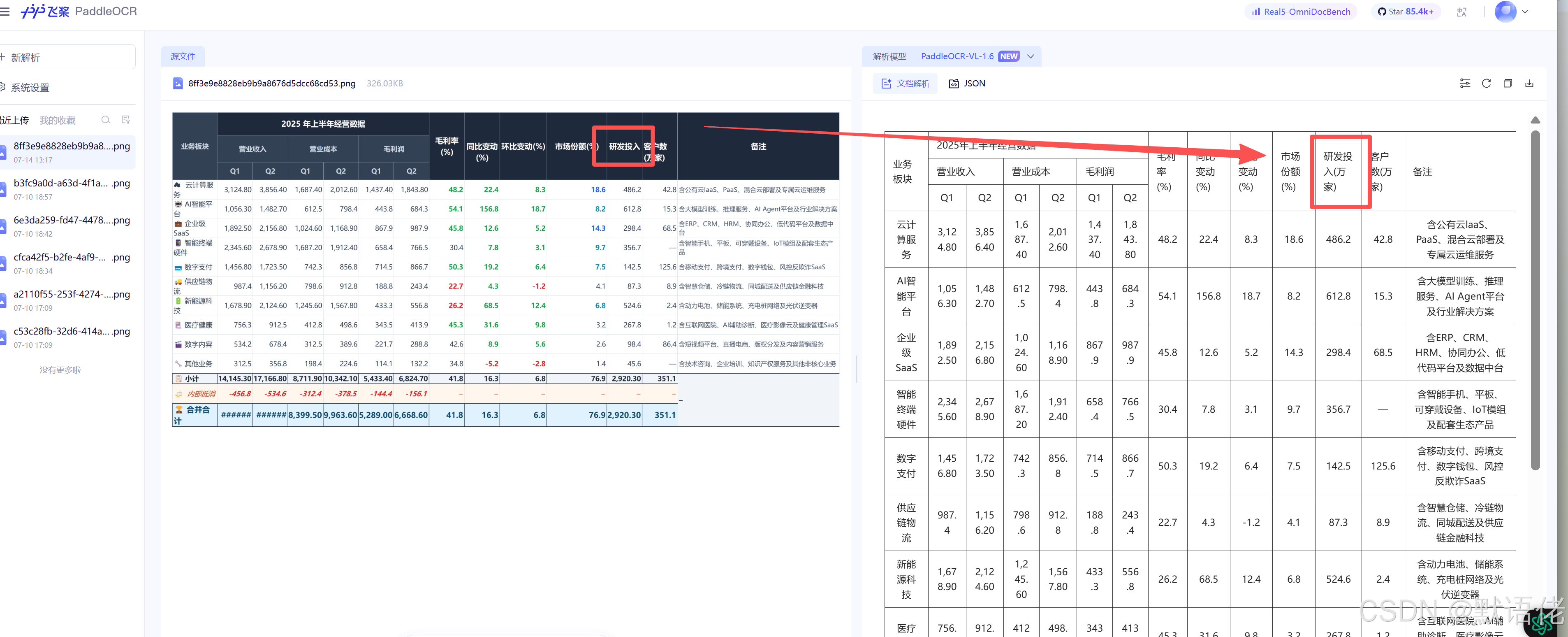The height and width of the screenshot is (637, 1568).
Task: Click the 486.2 cell in parsed table
Action: [1338, 239]
